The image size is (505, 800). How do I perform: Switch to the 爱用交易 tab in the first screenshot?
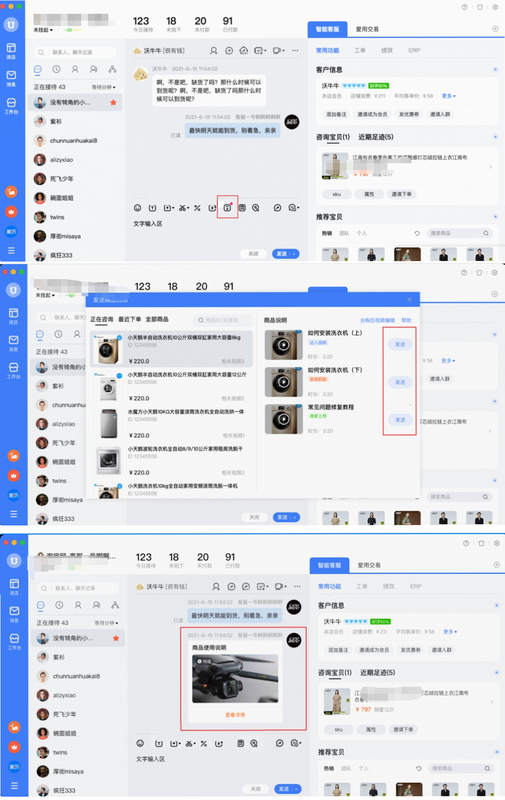(367, 29)
